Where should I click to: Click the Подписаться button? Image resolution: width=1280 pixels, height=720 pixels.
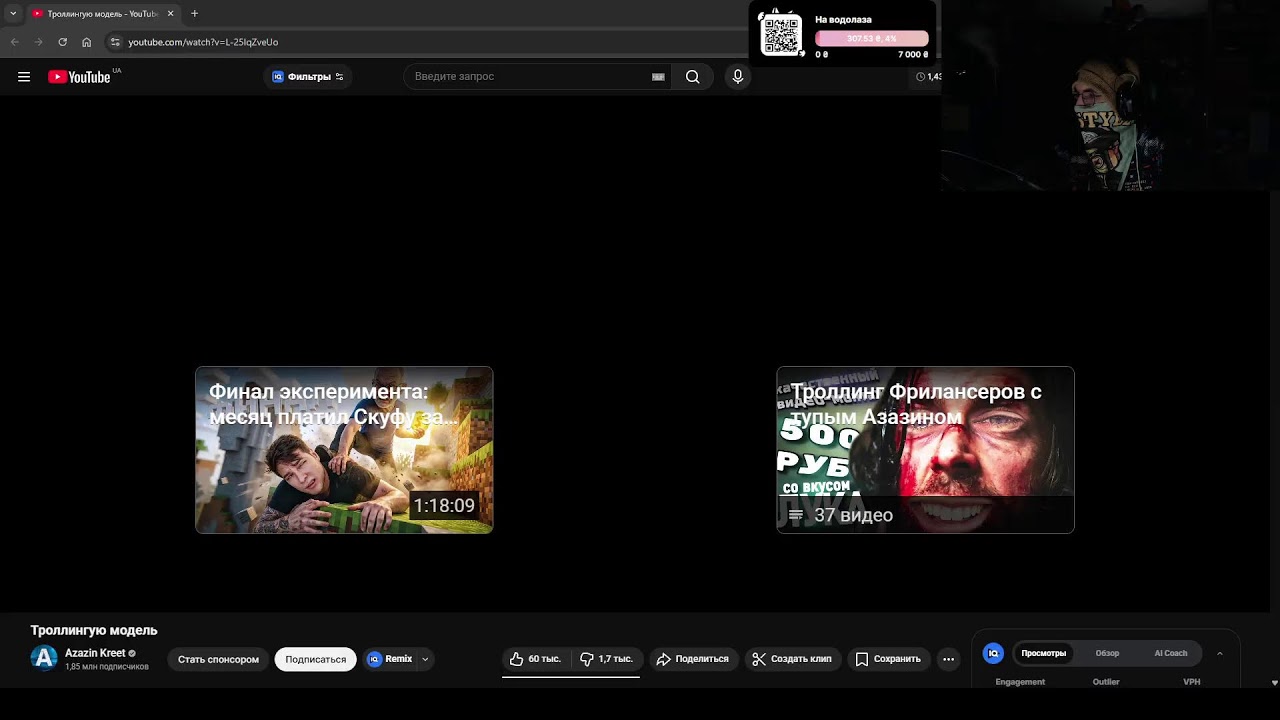[315, 659]
